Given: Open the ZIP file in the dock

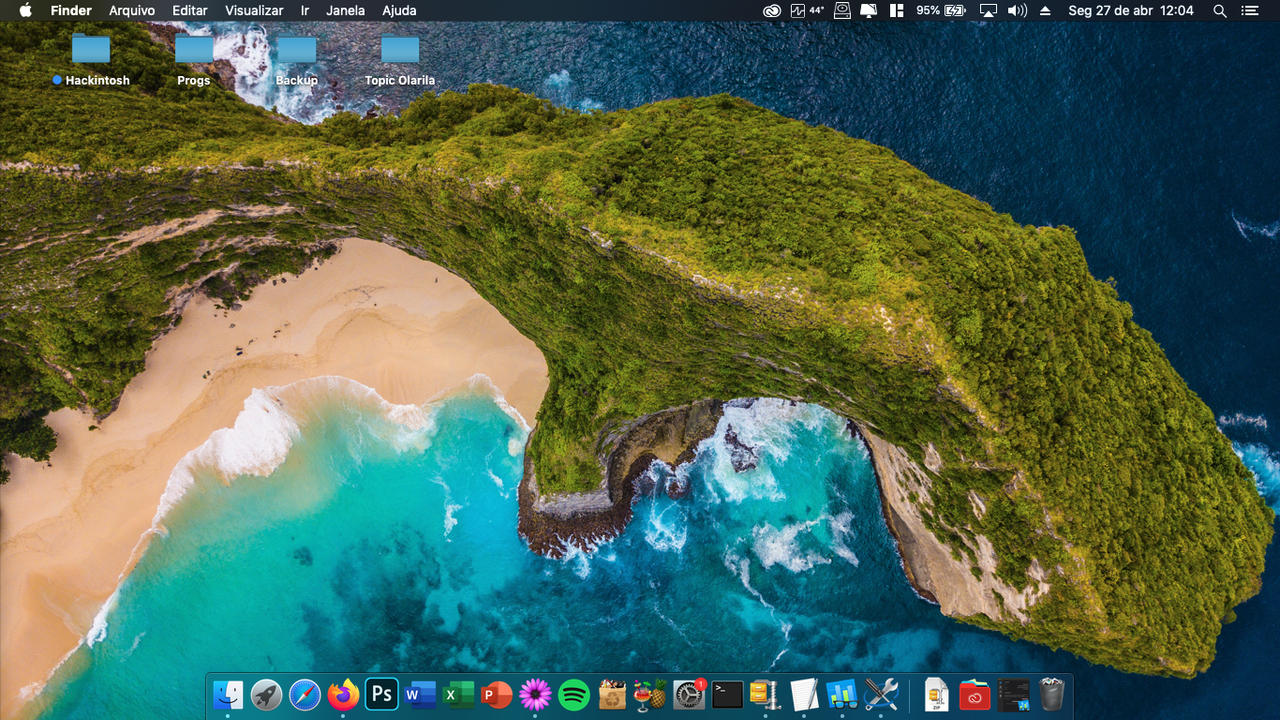Looking at the screenshot, I should [936, 694].
